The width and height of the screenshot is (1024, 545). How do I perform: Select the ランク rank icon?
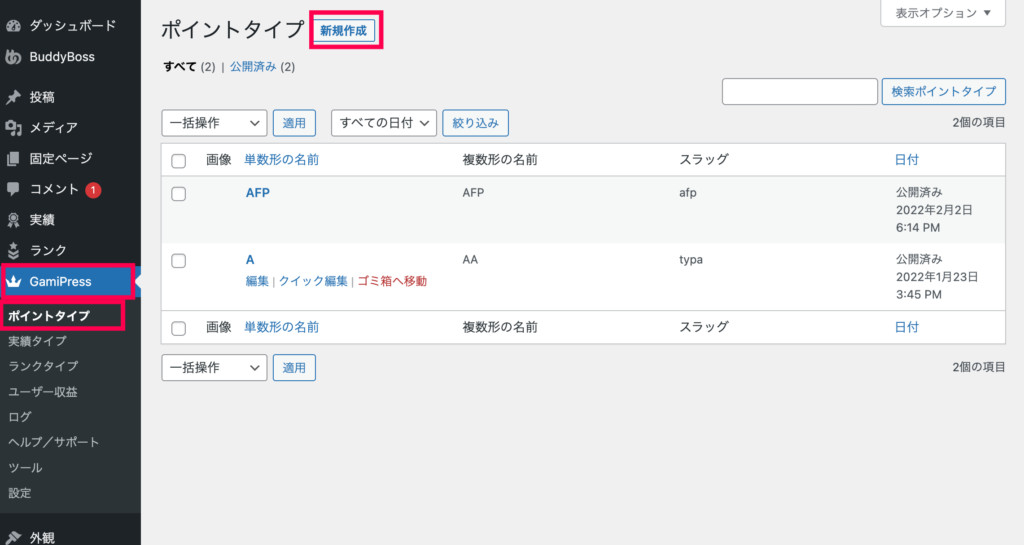pyautogui.click(x=13, y=251)
